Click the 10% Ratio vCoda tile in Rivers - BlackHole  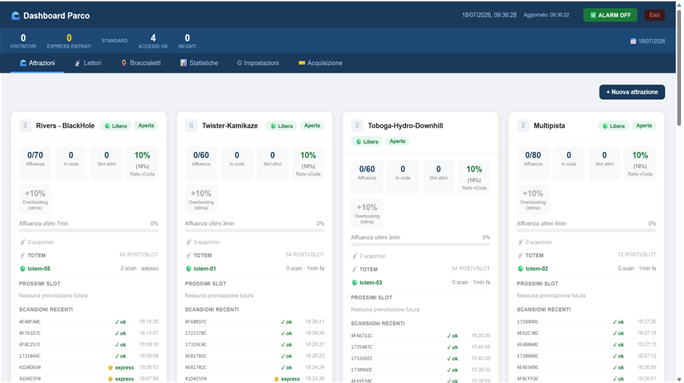(142, 164)
